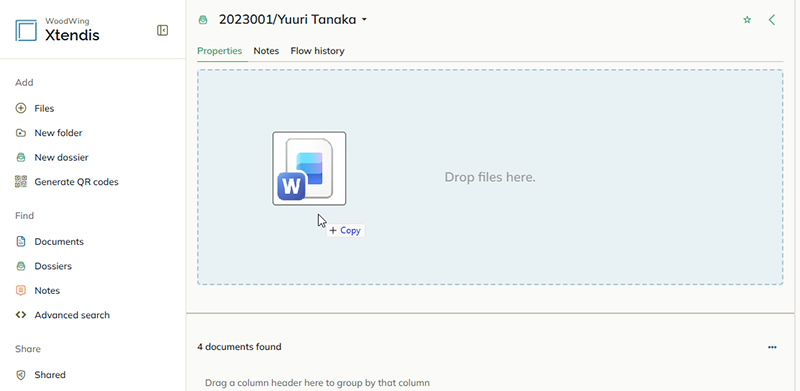Screen dimensions: 800x391
Task: Open Notes under Find in sidebar
Action: pyautogui.click(x=47, y=290)
